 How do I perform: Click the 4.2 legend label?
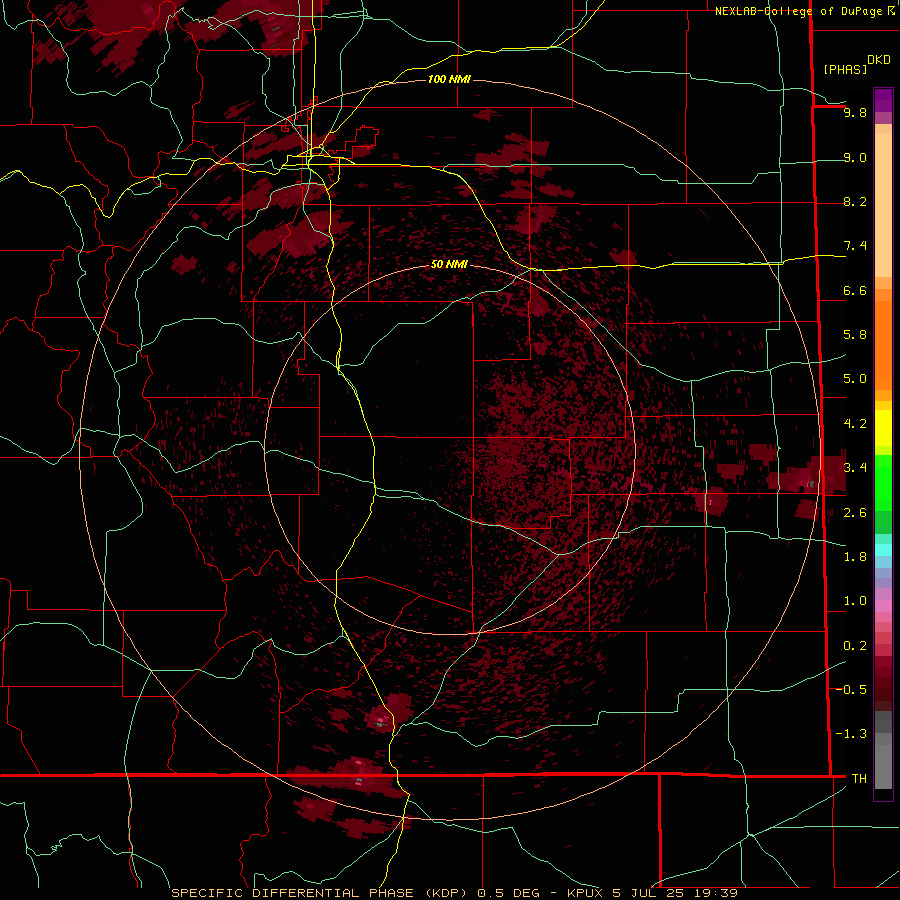(x=855, y=424)
